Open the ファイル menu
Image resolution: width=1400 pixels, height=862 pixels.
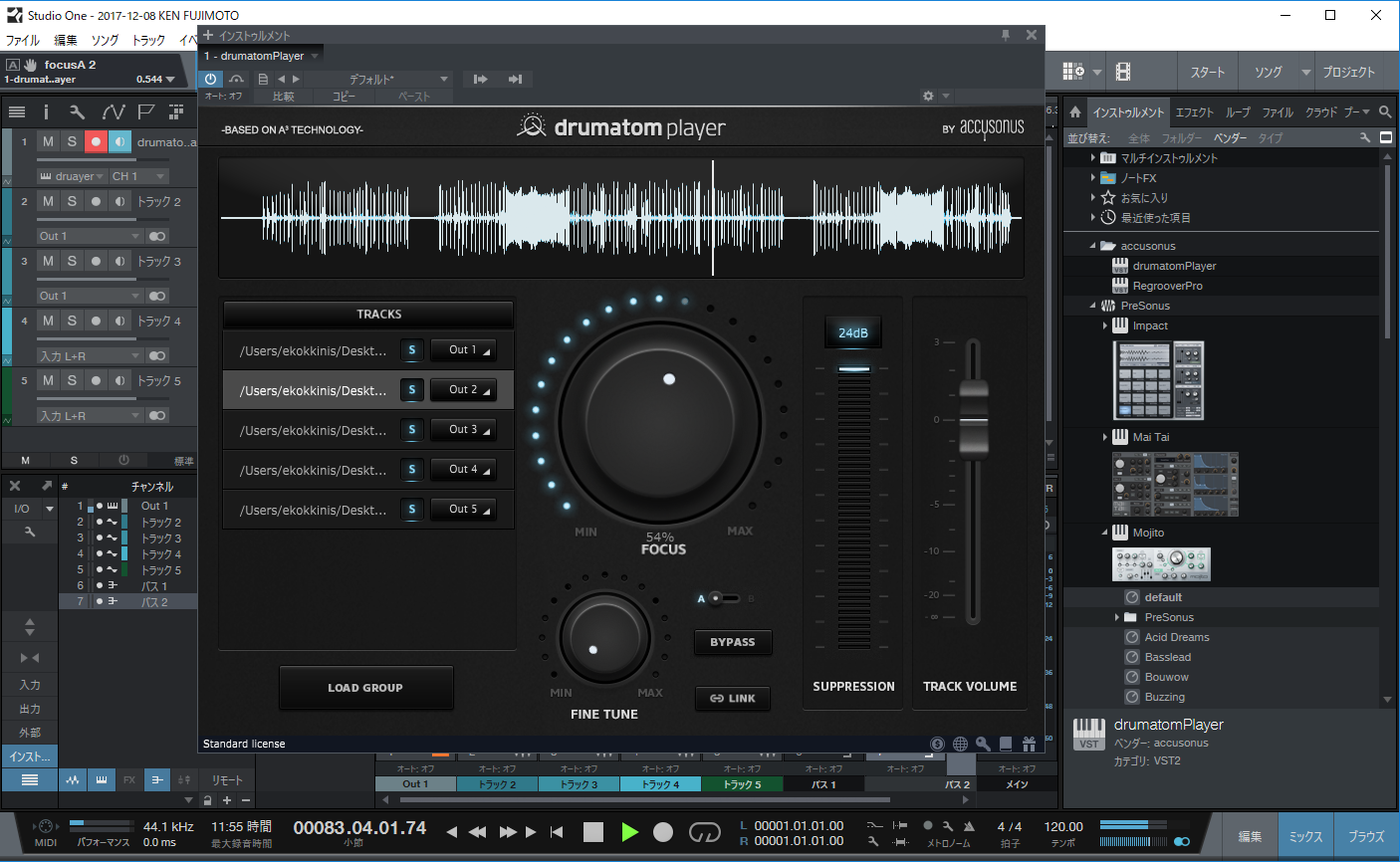coord(22,40)
